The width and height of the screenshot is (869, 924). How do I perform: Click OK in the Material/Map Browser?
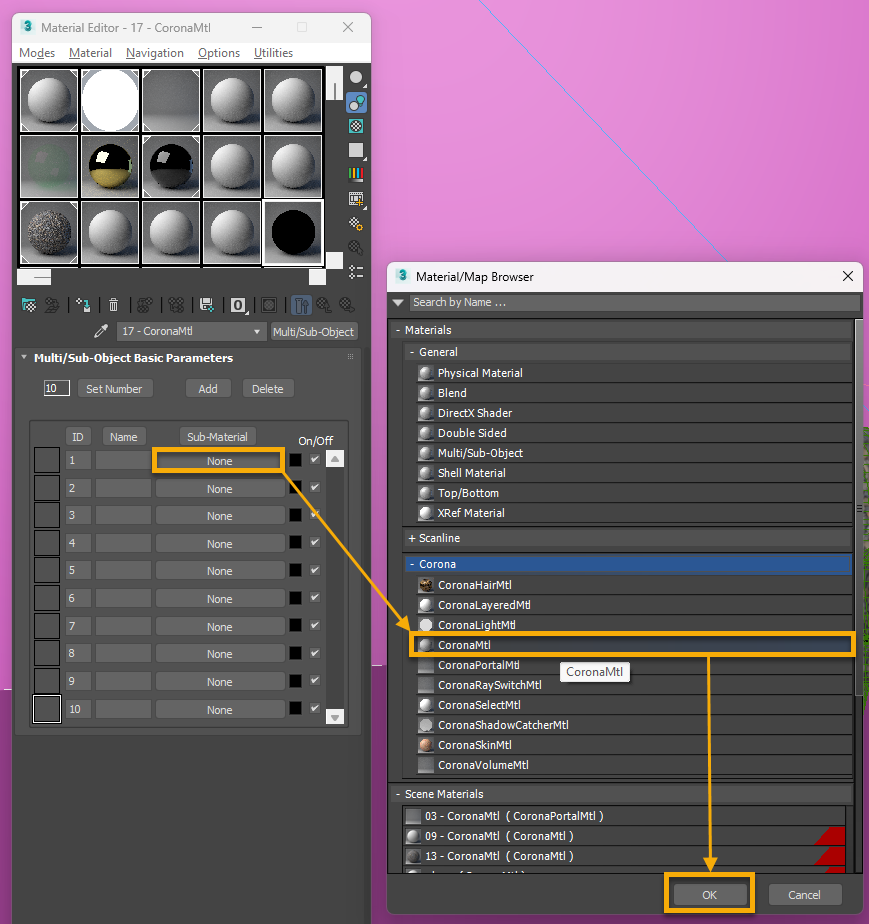[x=709, y=895]
